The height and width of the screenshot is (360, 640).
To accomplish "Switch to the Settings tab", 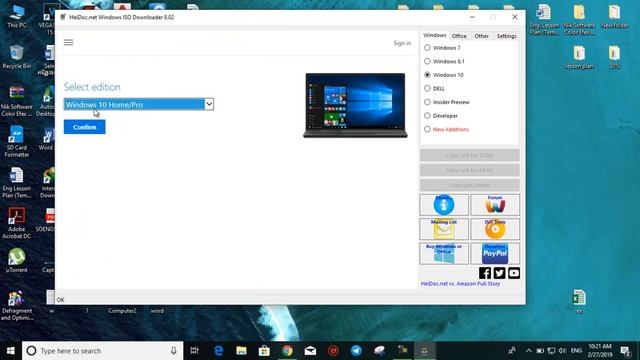I will tap(507, 36).
